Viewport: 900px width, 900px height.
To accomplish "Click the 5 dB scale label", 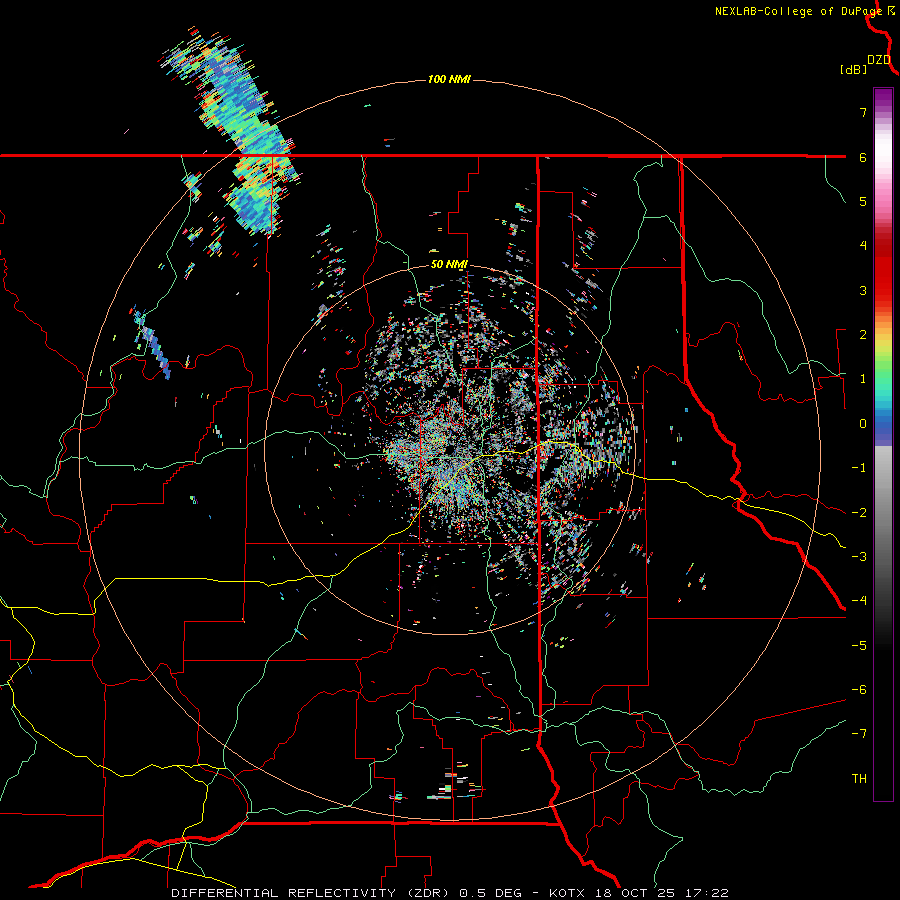I will (x=863, y=201).
